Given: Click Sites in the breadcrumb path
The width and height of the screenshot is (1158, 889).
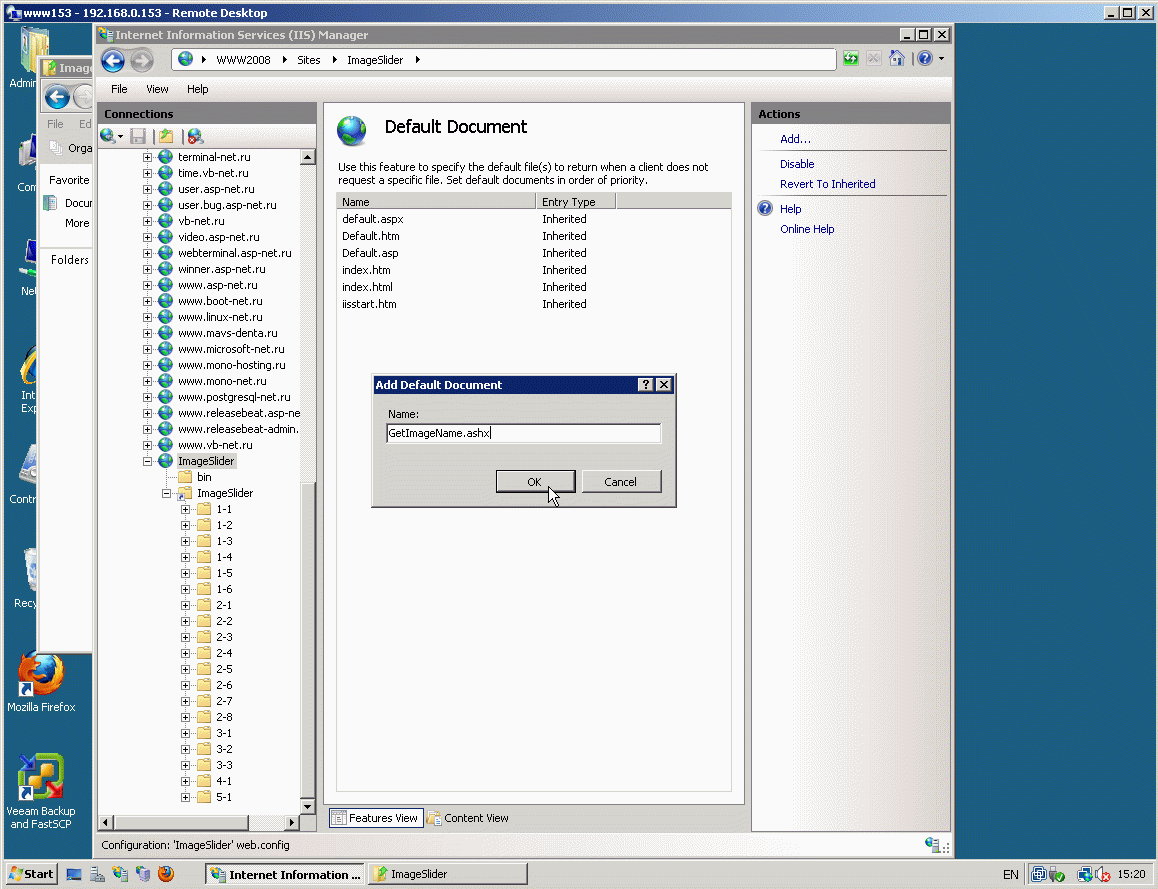Looking at the screenshot, I should (x=309, y=60).
